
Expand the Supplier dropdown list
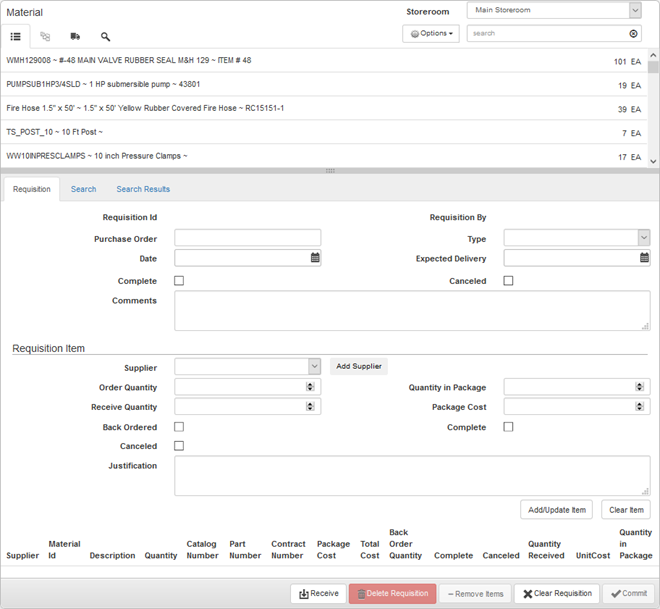pos(314,367)
